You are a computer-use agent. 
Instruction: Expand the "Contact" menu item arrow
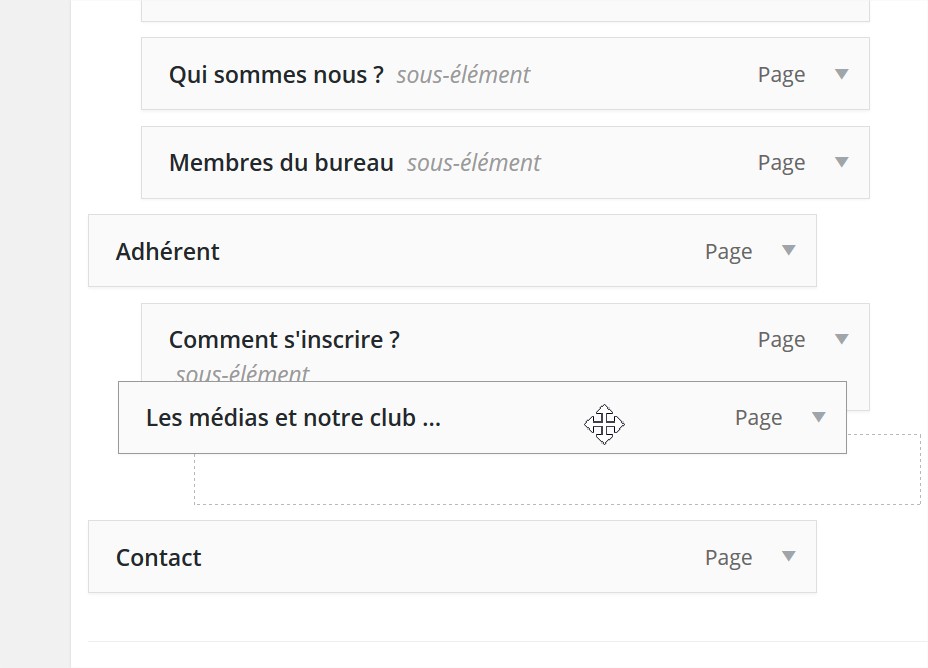pyautogui.click(x=788, y=557)
